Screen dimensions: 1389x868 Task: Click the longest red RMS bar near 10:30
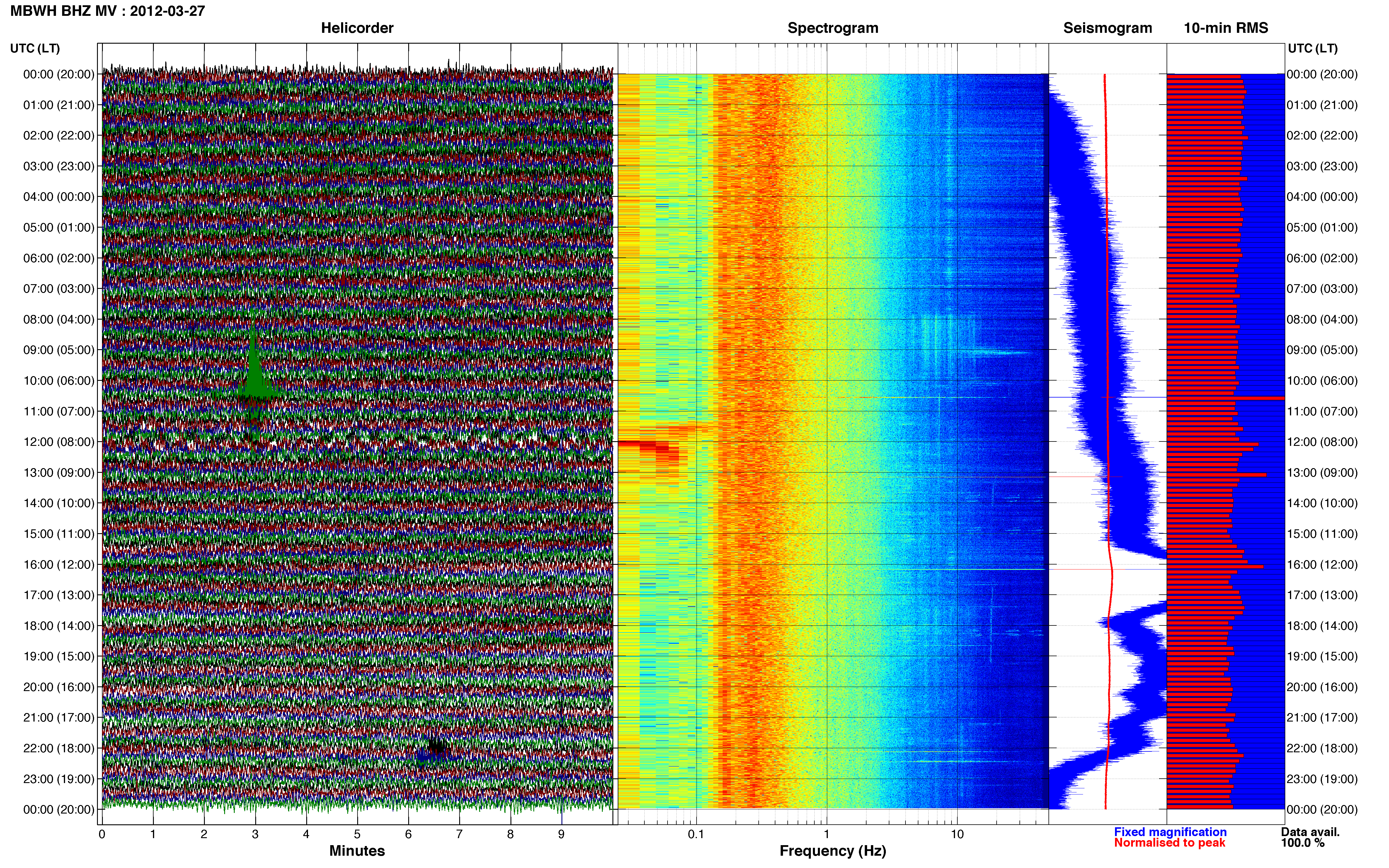pyautogui.click(x=1225, y=398)
